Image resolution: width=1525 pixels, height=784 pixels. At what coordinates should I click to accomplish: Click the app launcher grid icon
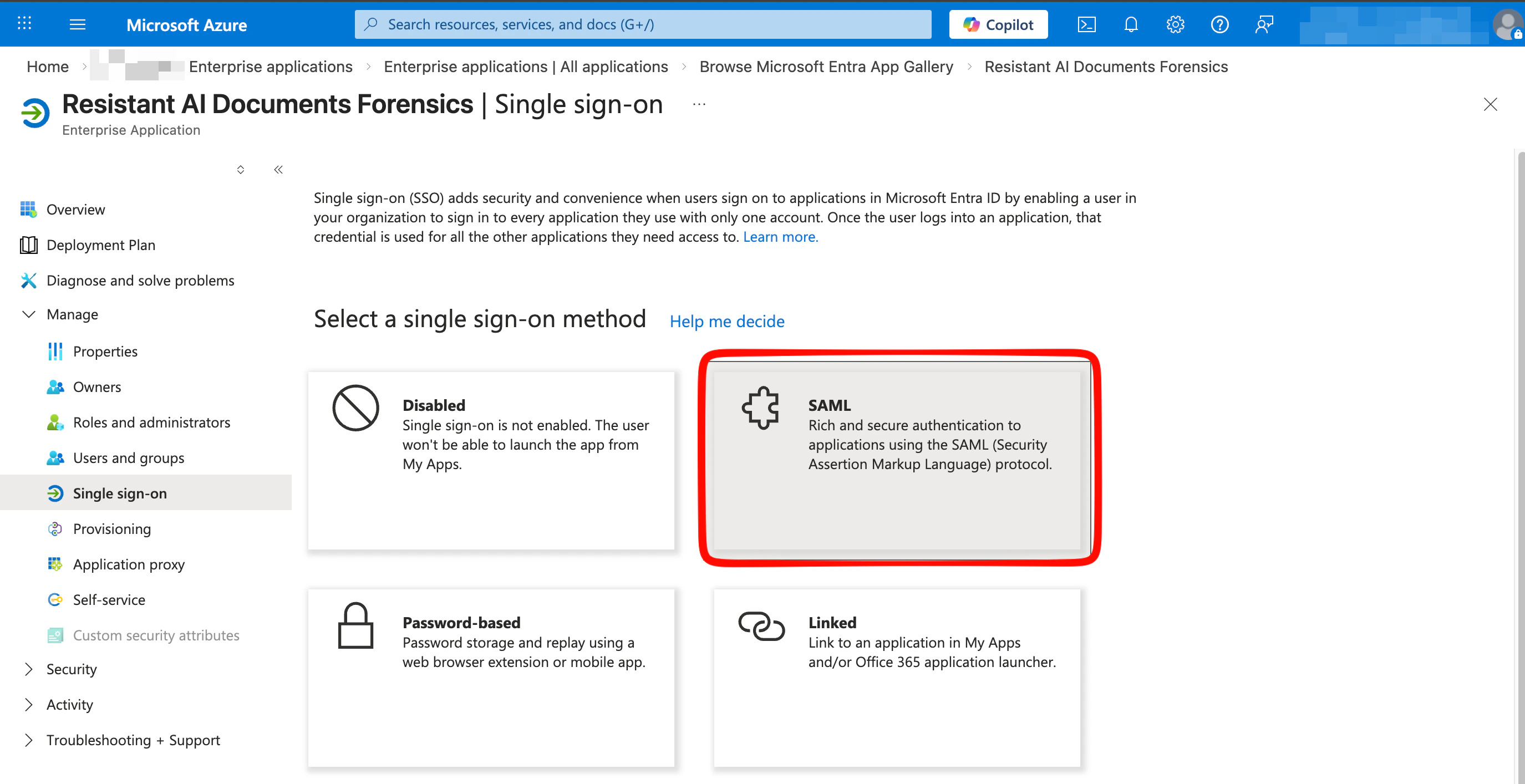click(x=24, y=24)
